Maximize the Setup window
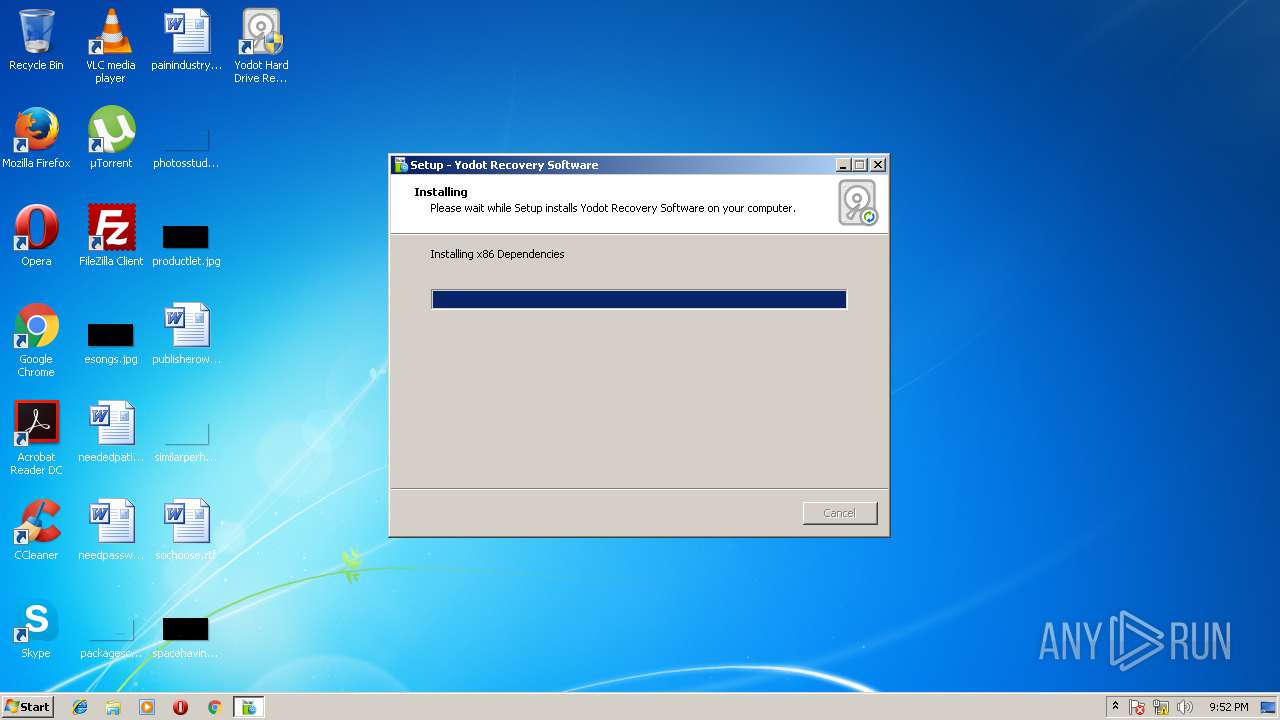 (859, 165)
